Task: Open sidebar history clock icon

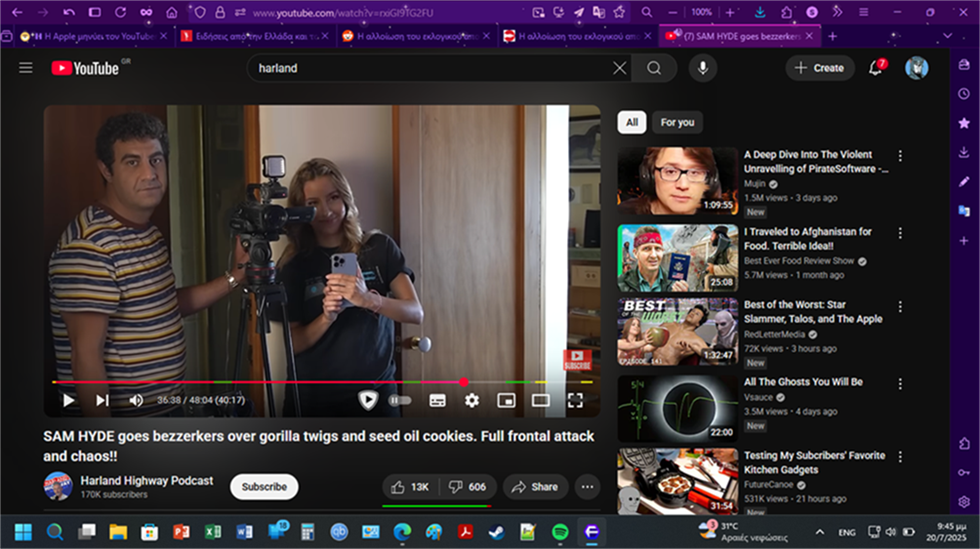Action: point(964,94)
